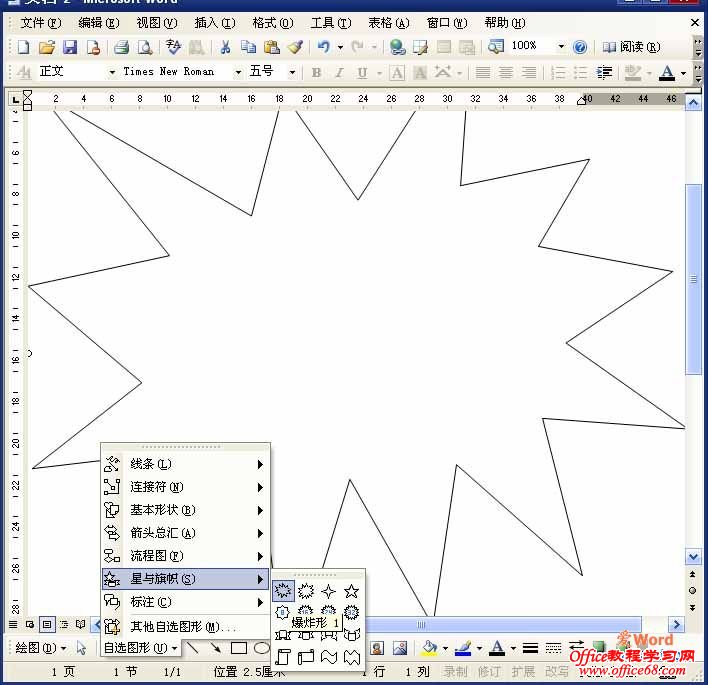Pick the Line drawing tool
708x685 pixels.
click(193, 648)
